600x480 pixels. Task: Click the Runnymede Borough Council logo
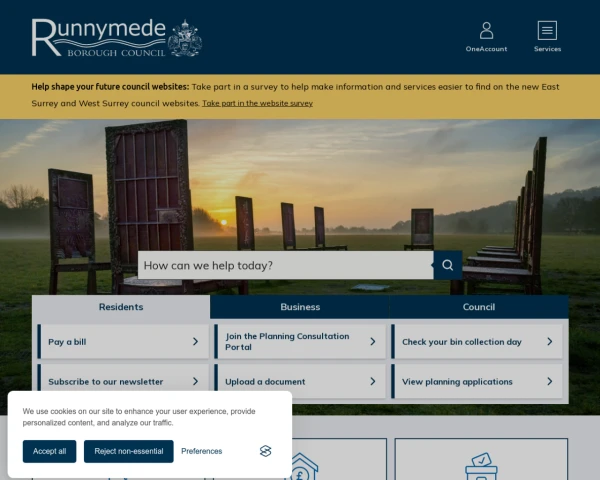pos(117,38)
